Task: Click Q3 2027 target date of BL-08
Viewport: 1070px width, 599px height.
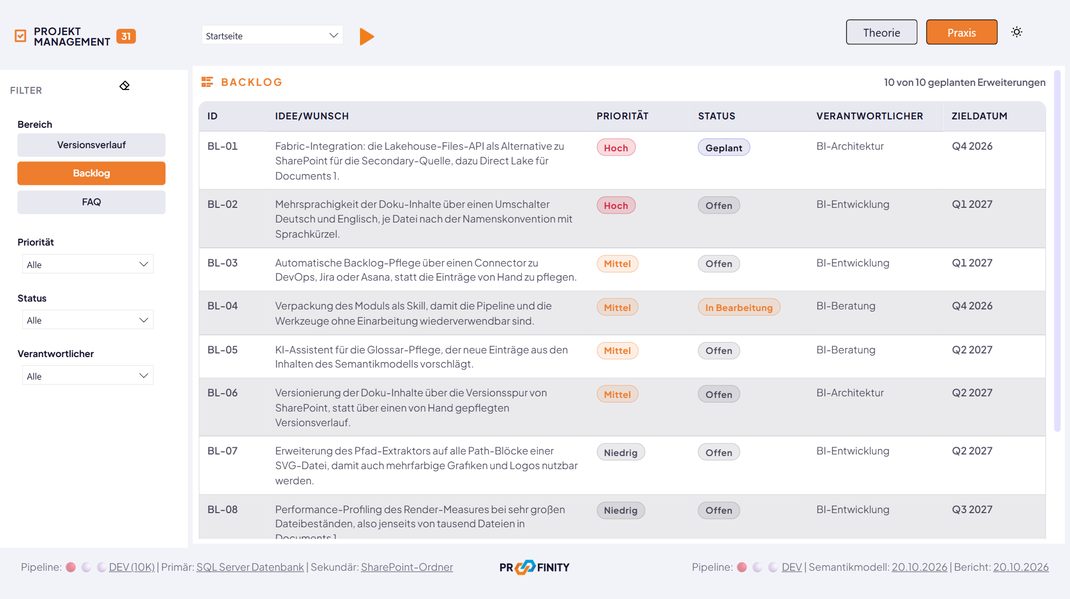Action: (972, 510)
